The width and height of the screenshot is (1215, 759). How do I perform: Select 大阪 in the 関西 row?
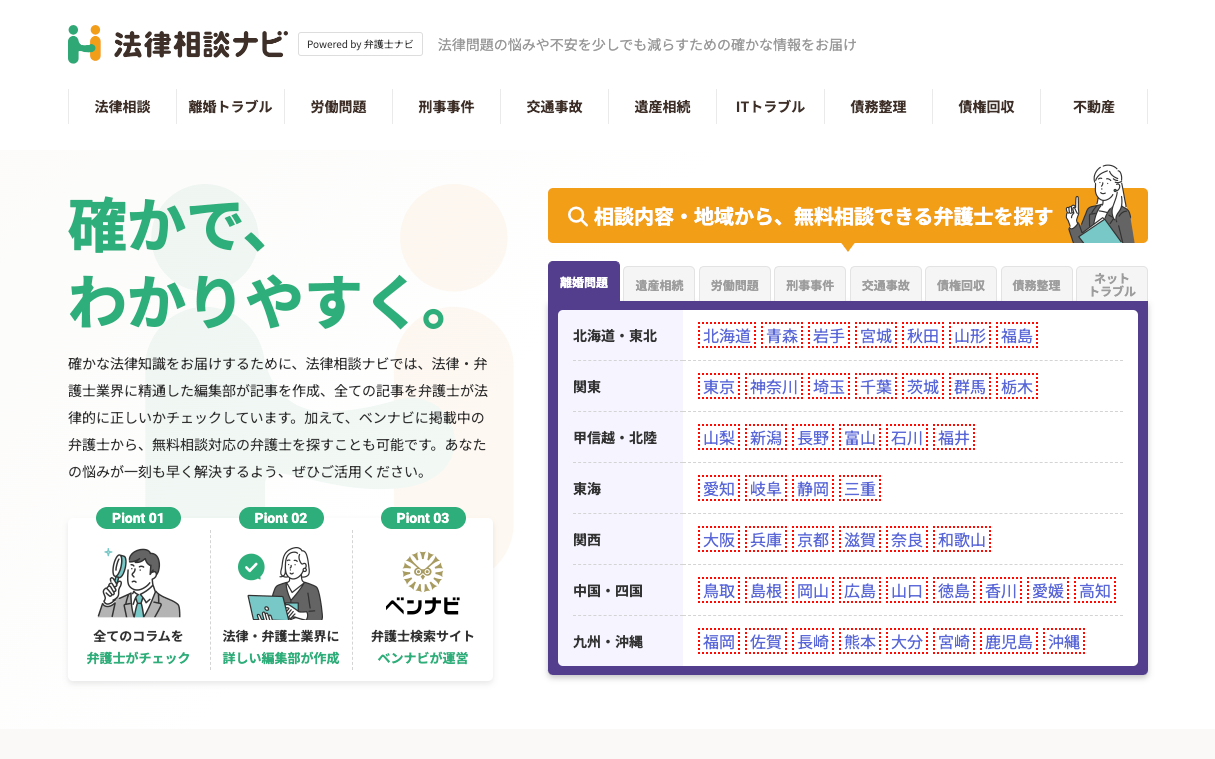(x=718, y=539)
